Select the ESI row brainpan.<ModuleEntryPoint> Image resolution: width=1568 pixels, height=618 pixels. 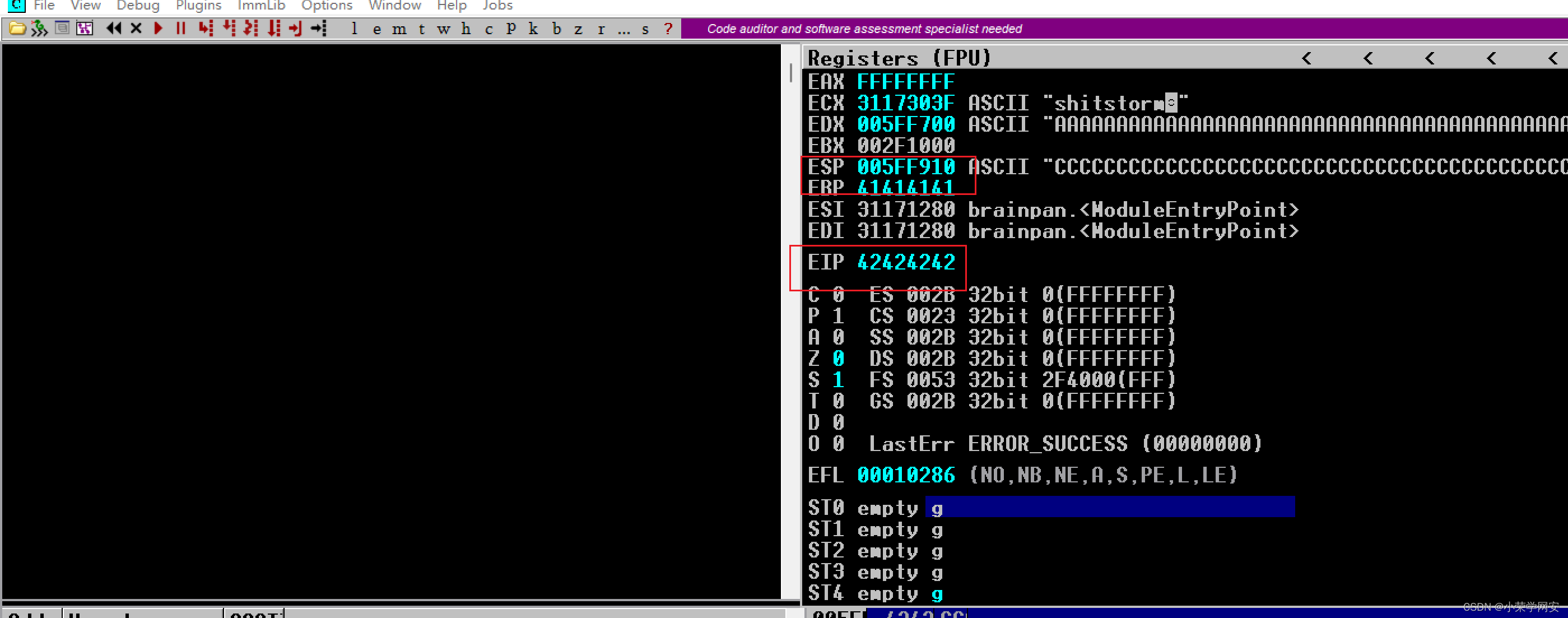[x=1053, y=210]
